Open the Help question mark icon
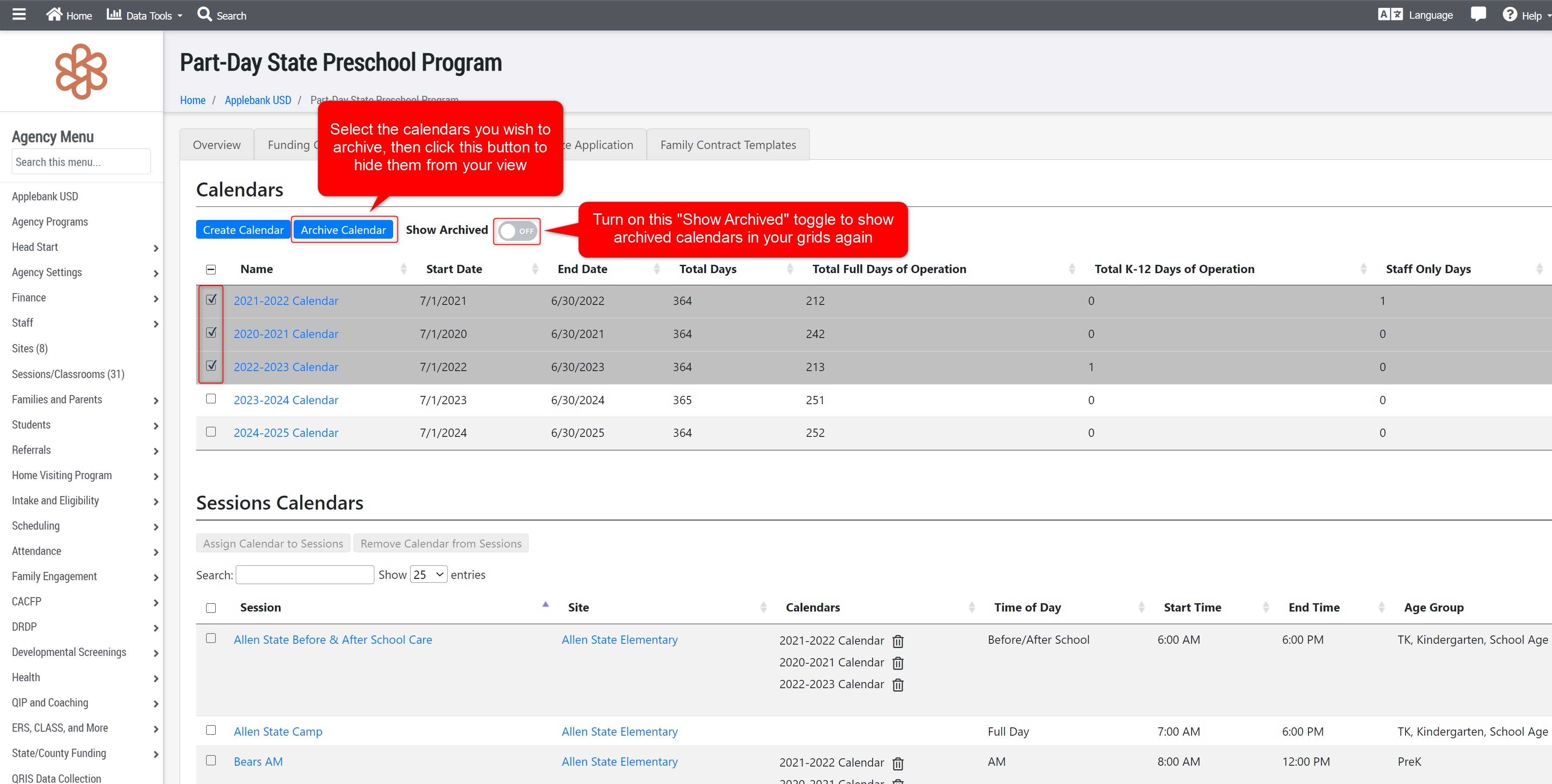 [1509, 14]
